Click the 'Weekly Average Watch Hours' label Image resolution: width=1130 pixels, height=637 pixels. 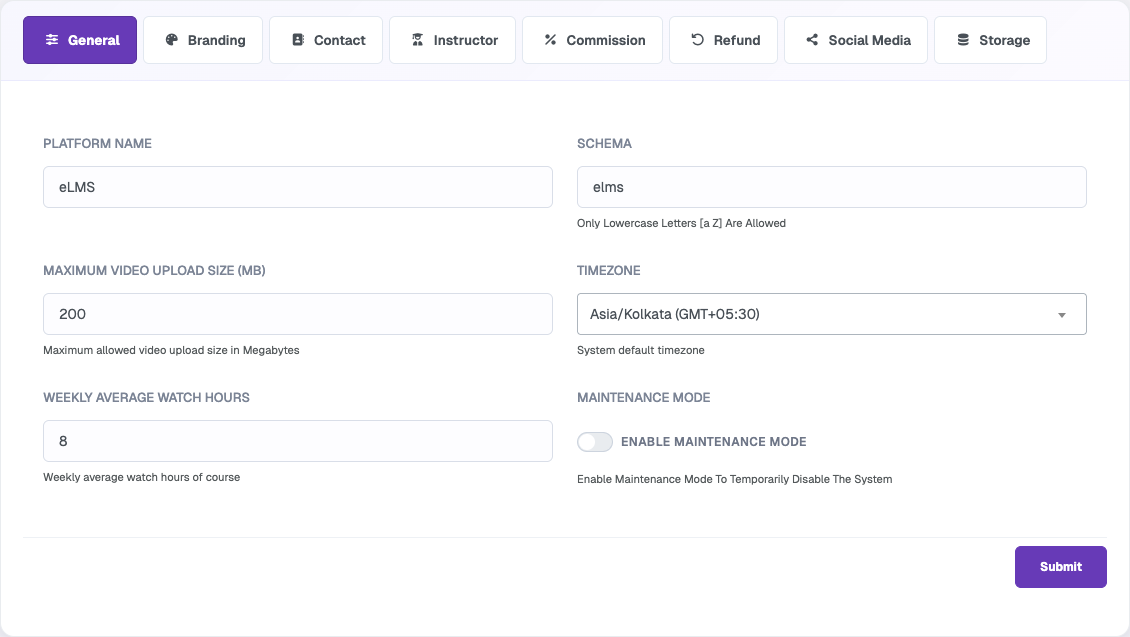[146, 397]
